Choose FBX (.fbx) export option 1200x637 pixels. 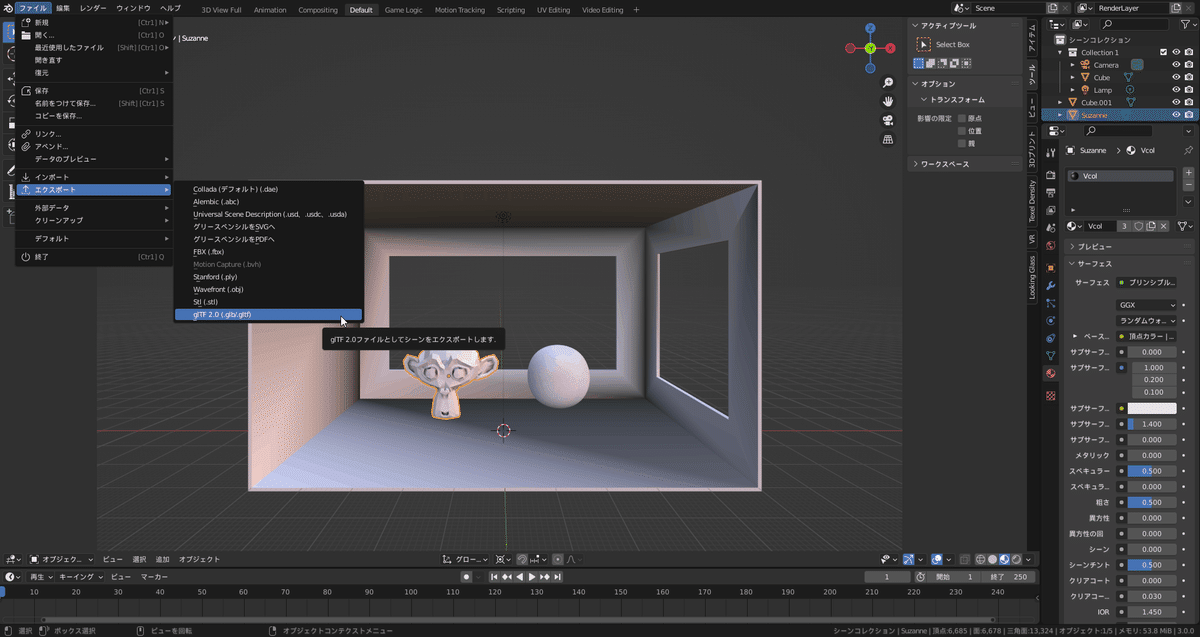coord(268,252)
